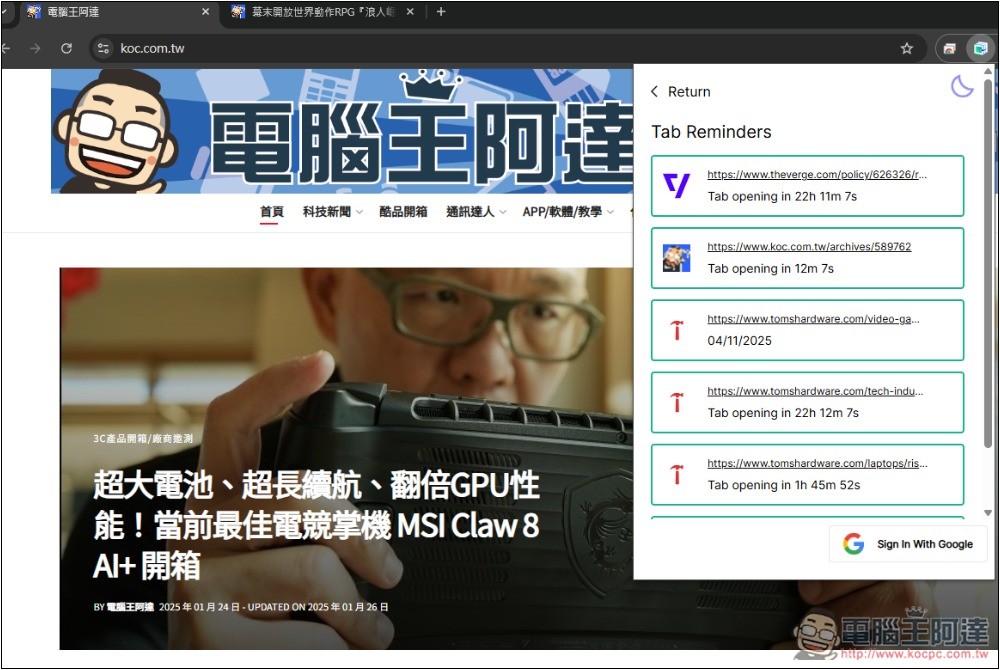This screenshot has height=670, width=1000.
Task: Open the tomshardware.com tech-industry reminder link
Action: tap(815, 391)
